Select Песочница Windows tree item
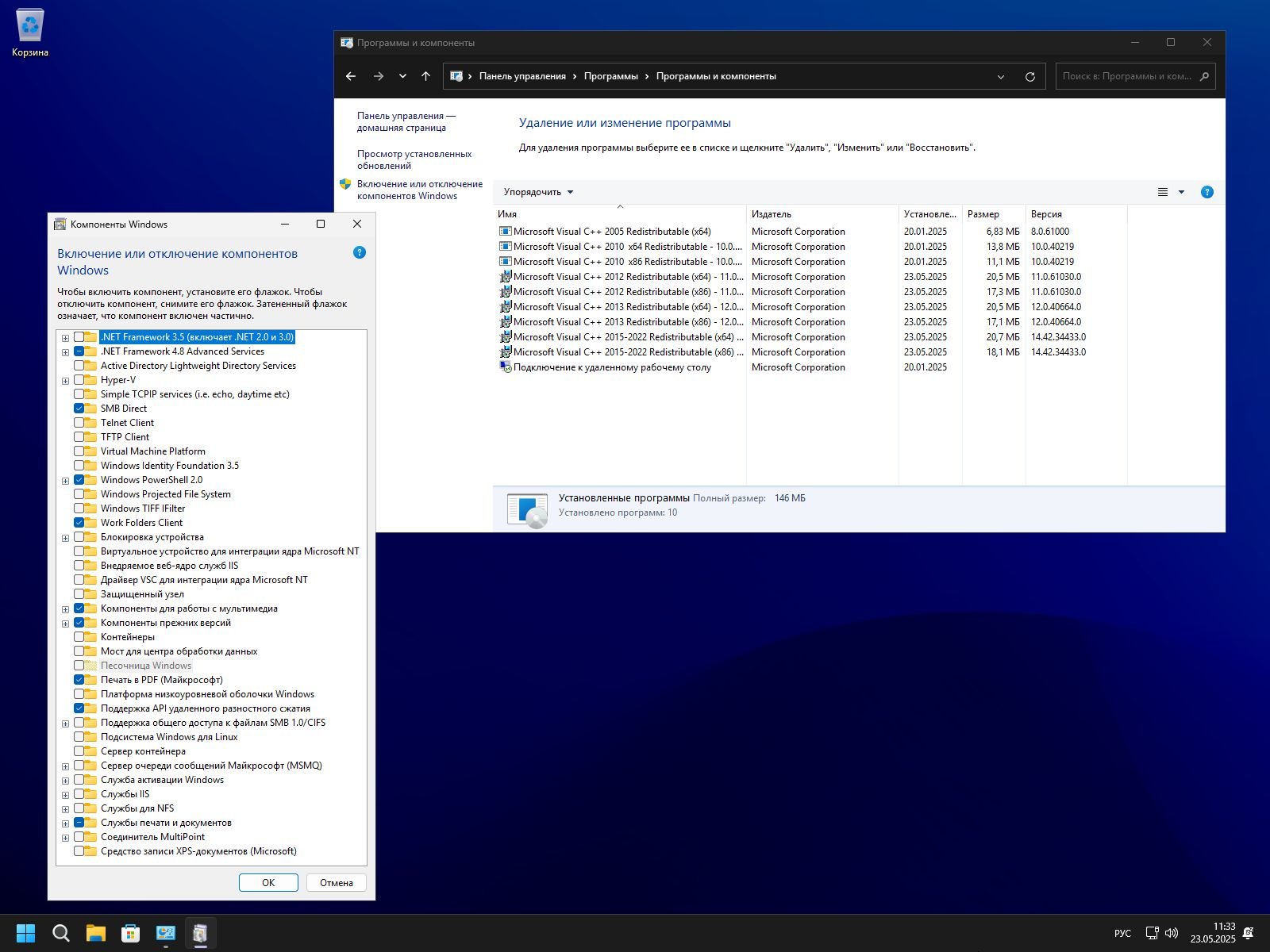The width and height of the screenshot is (1270, 952). click(146, 666)
